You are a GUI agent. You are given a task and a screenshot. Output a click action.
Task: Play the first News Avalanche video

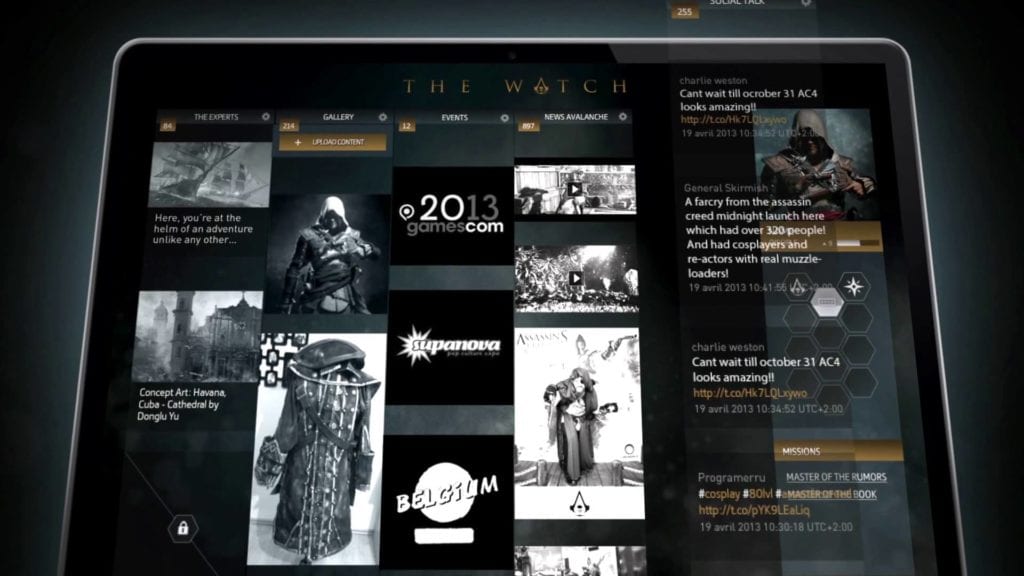click(x=575, y=188)
